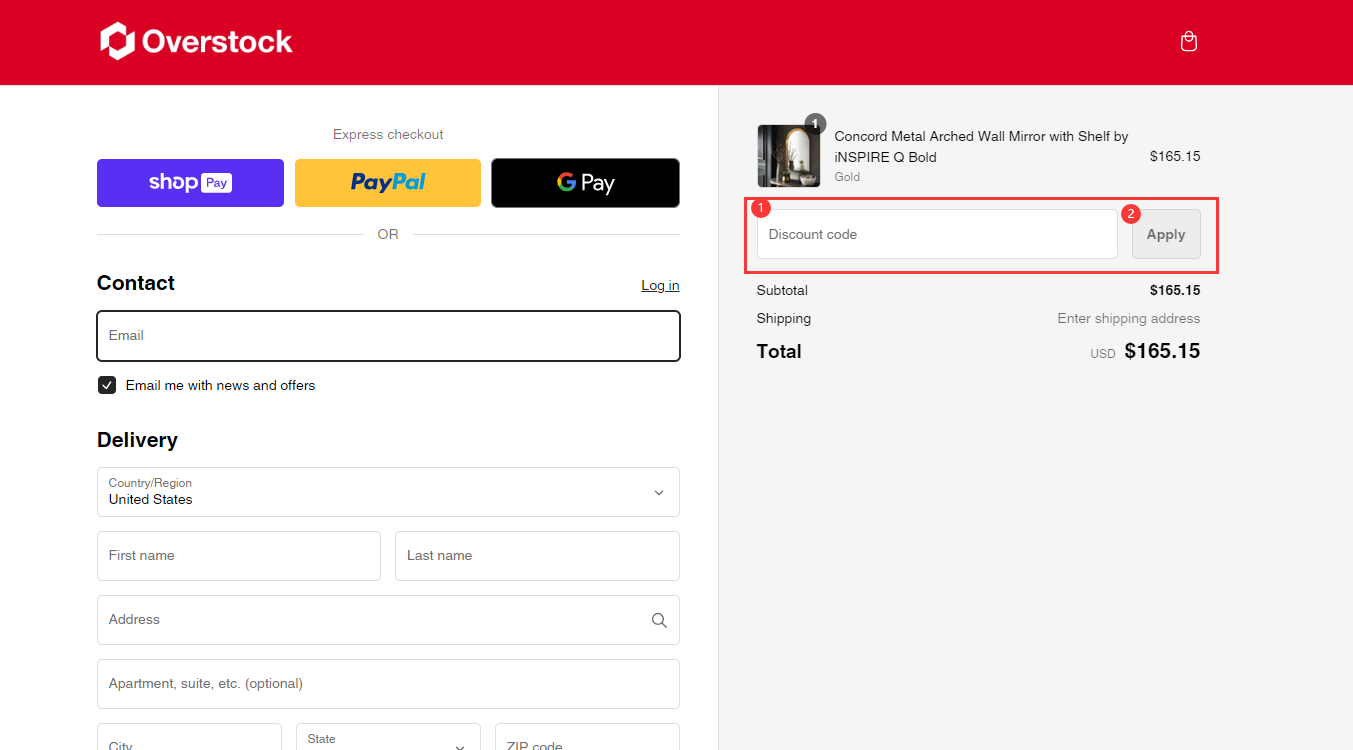Screen dimensions: 1353x750
Task: Pay with Shop Pay express checkout
Action: [190, 183]
